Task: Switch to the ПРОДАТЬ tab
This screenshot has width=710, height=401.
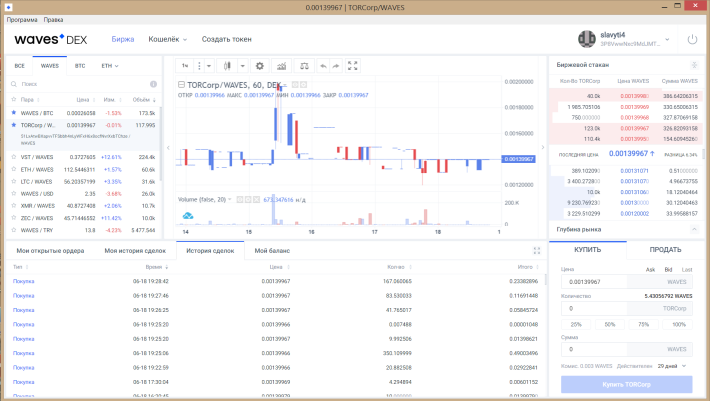Action: coord(665,249)
